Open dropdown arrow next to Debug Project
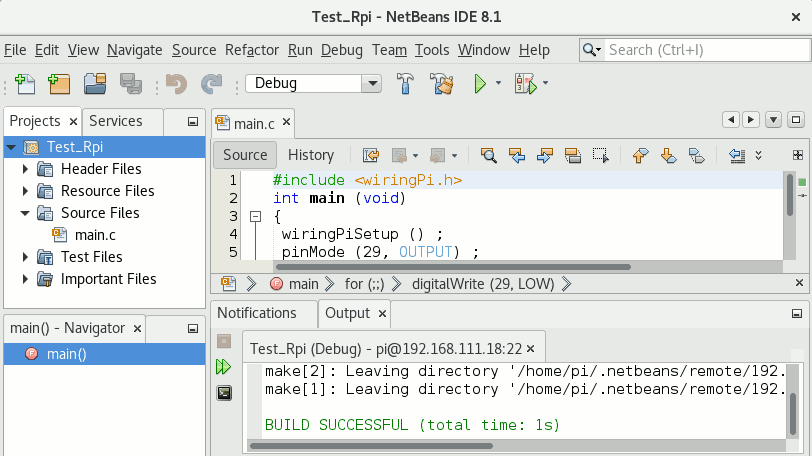Viewport: 812px width, 456px height. tap(545, 83)
